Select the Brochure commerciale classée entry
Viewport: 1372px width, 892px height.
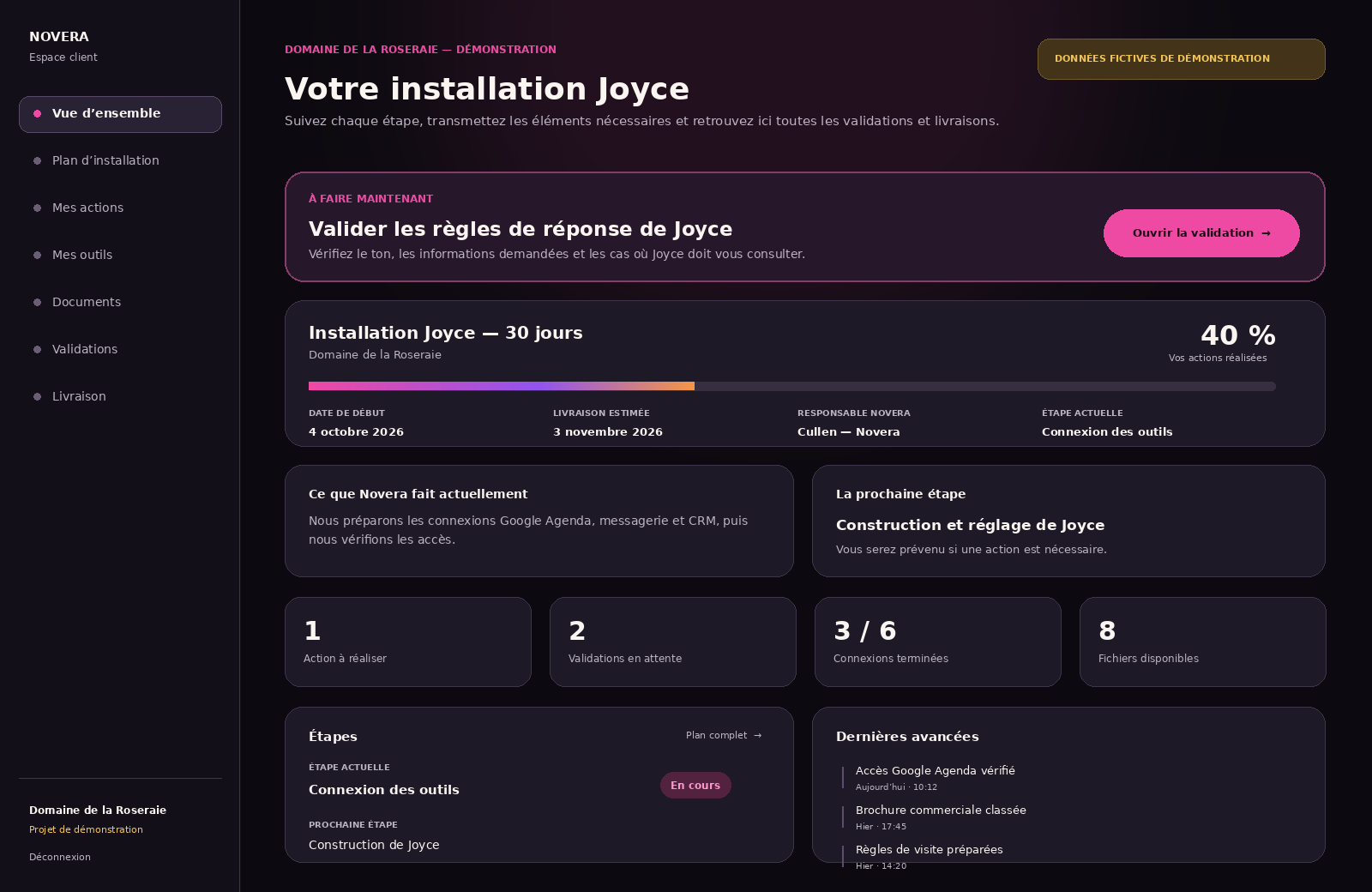pyautogui.click(x=940, y=817)
